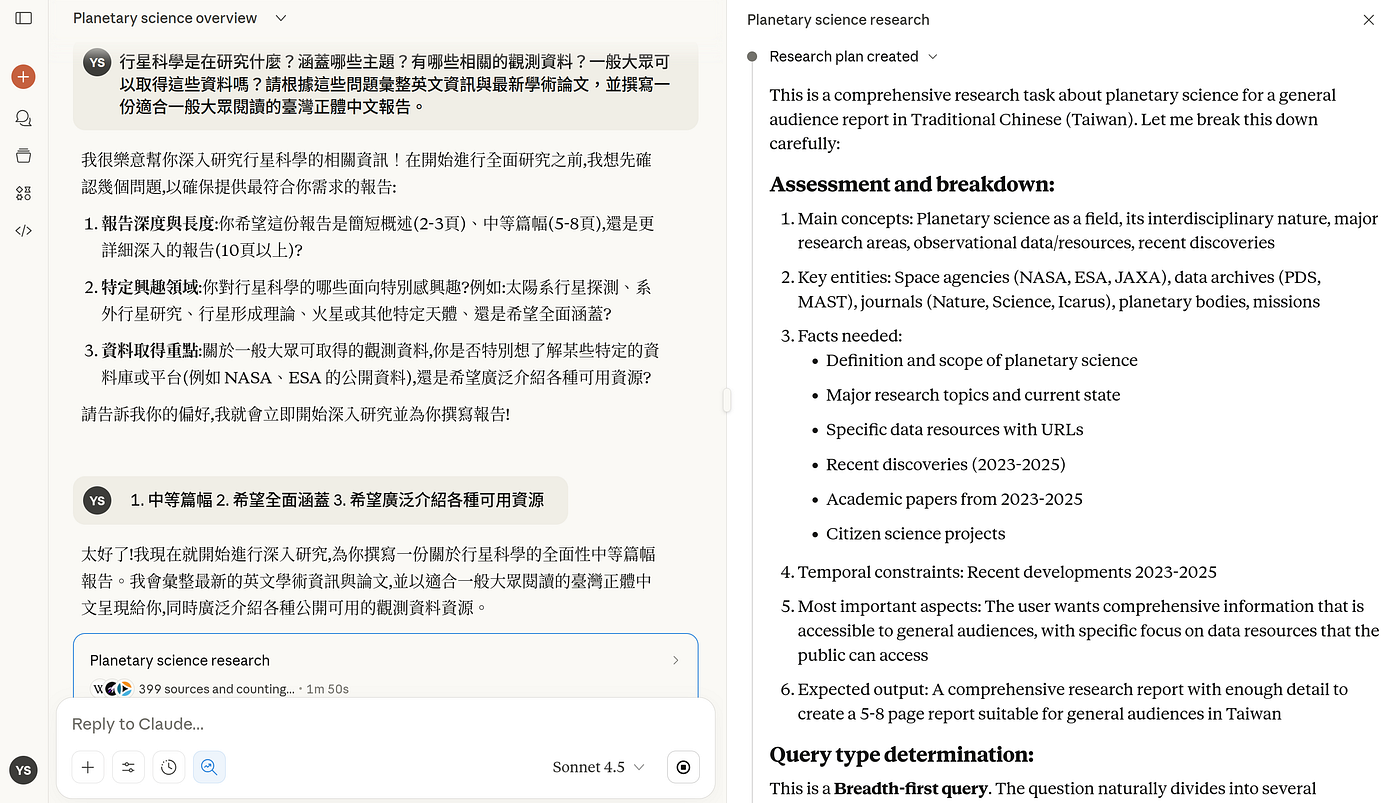Click the 'Key entities' list item
Viewport: 1400px width, 803px height.
1059,290
